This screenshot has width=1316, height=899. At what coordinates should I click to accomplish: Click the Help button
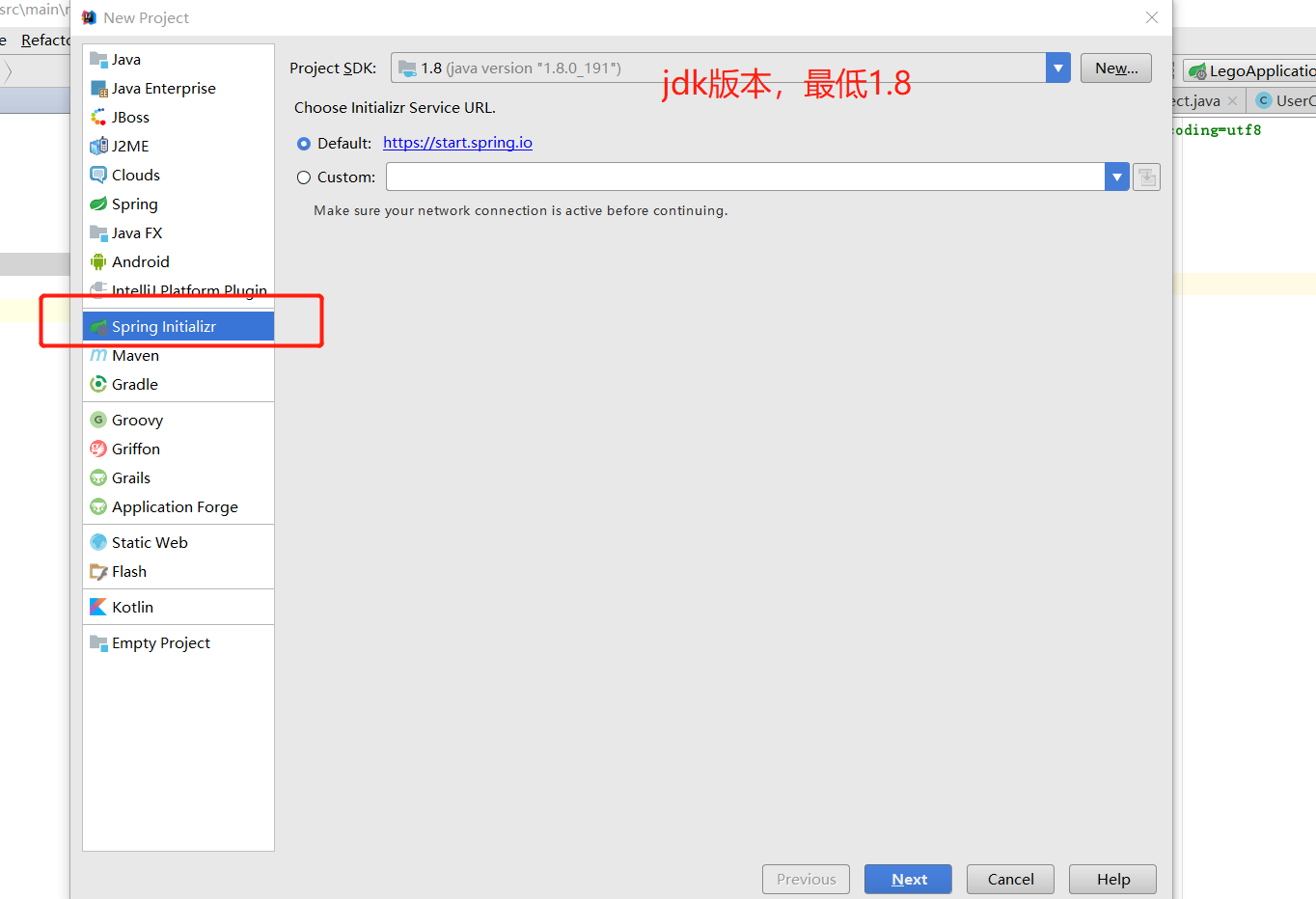(1112, 880)
